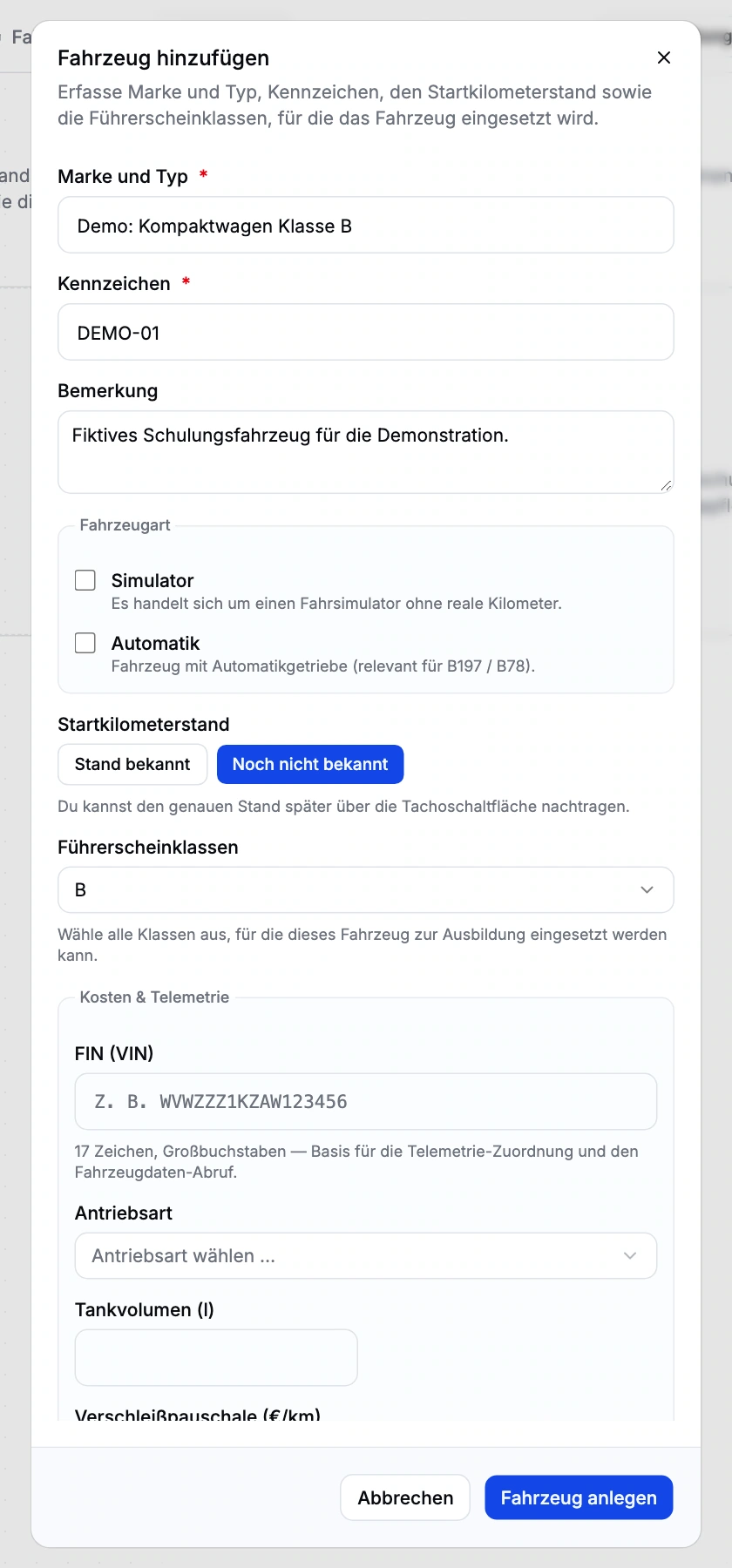
Task: Click the Kennzeichen field containing DEMO-01
Action: pos(366,333)
